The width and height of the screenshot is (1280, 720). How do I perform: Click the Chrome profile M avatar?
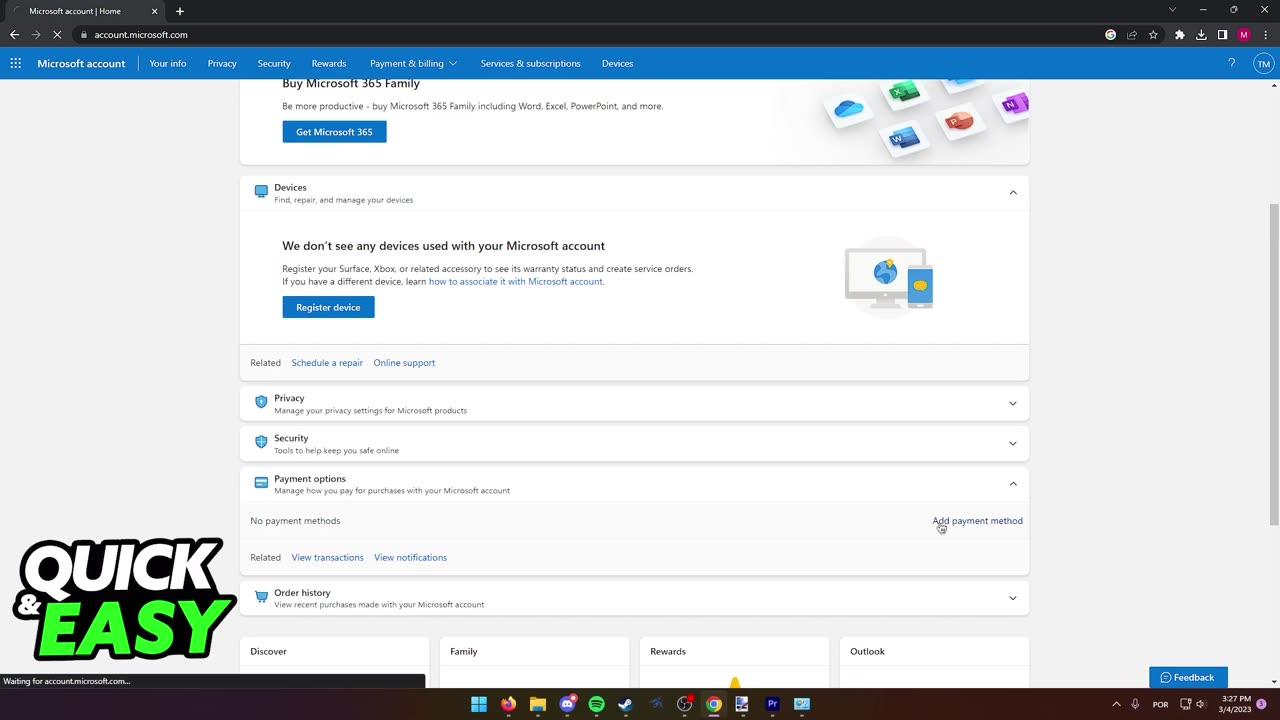tap(1243, 34)
